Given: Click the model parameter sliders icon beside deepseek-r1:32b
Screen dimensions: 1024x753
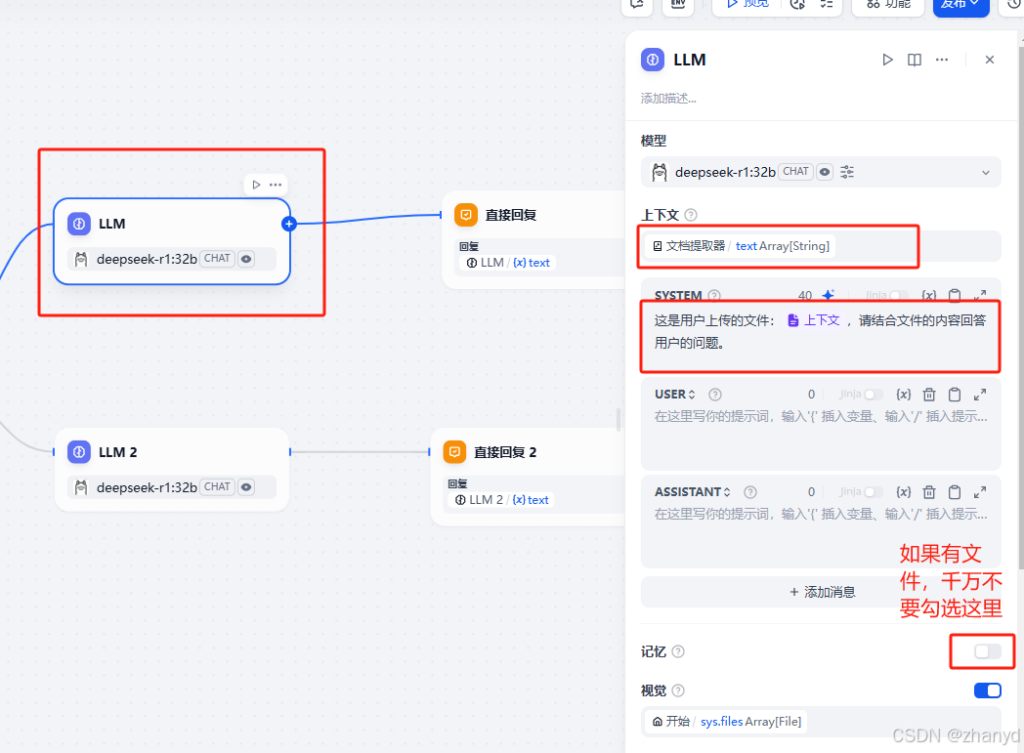Looking at the screenshot, I should point(847,172).
